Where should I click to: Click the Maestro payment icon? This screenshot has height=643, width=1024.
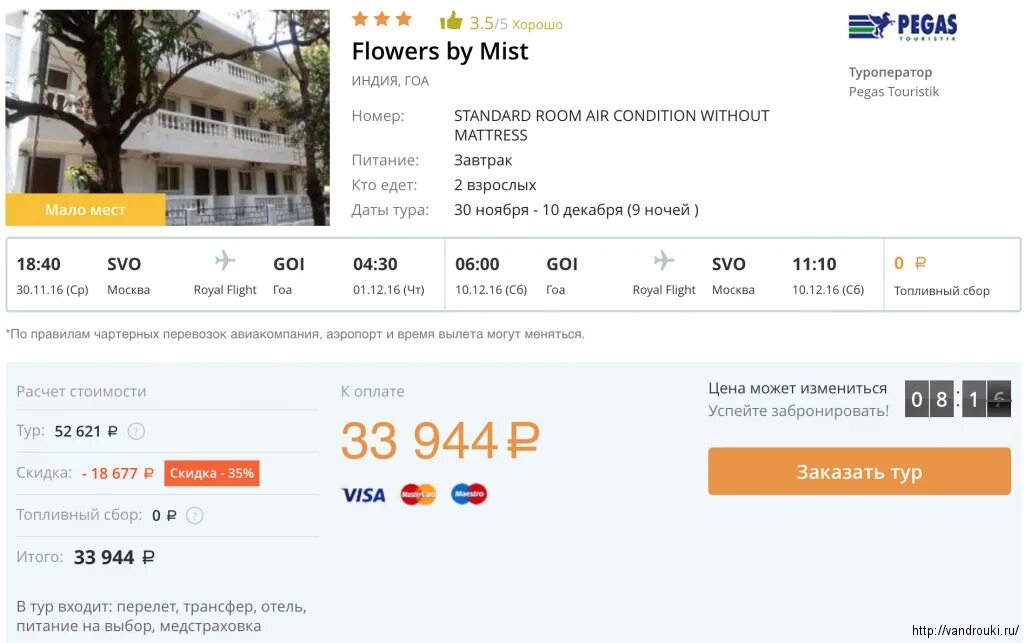[x=468, y=494]
